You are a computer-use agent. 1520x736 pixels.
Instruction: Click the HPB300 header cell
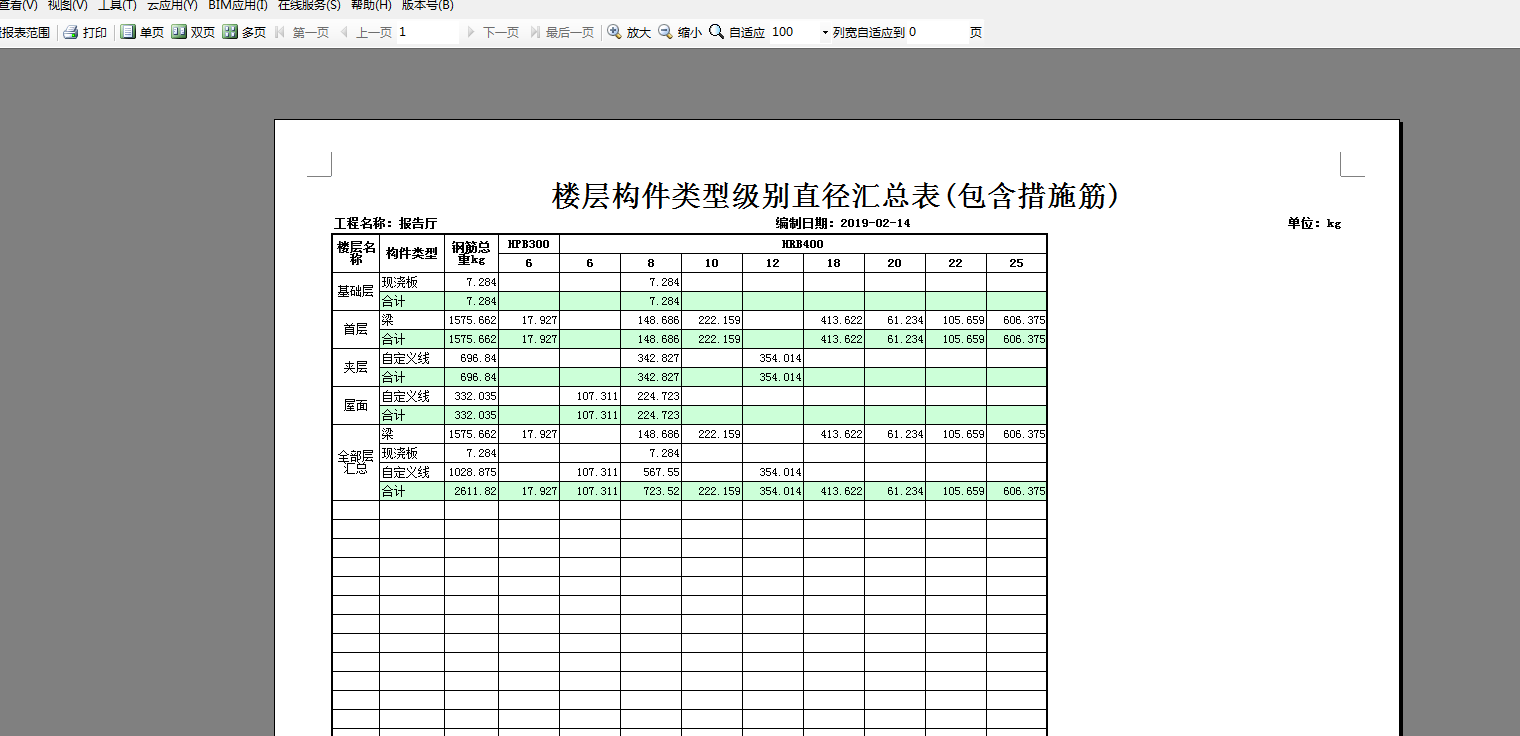529,244
